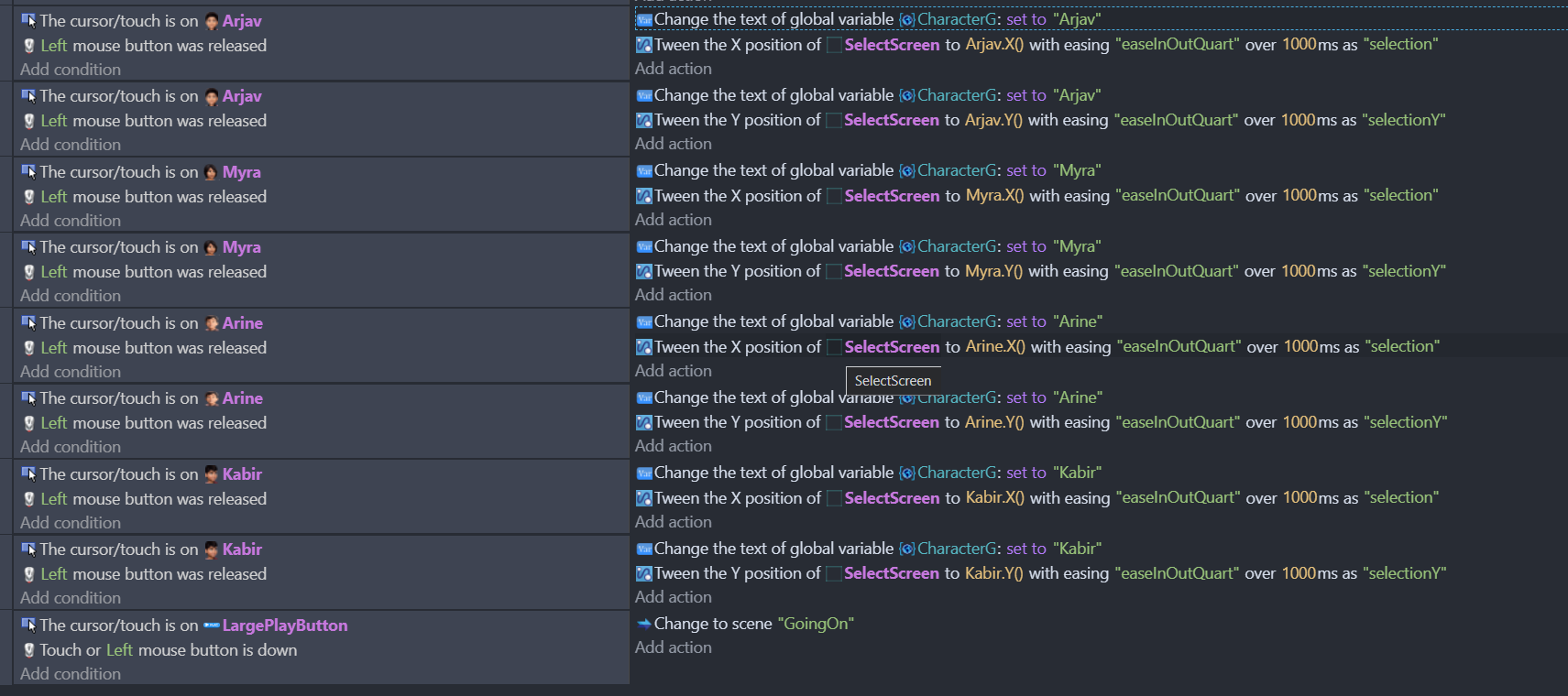Click the LargePlayButton object name

[x=284, y=625]
